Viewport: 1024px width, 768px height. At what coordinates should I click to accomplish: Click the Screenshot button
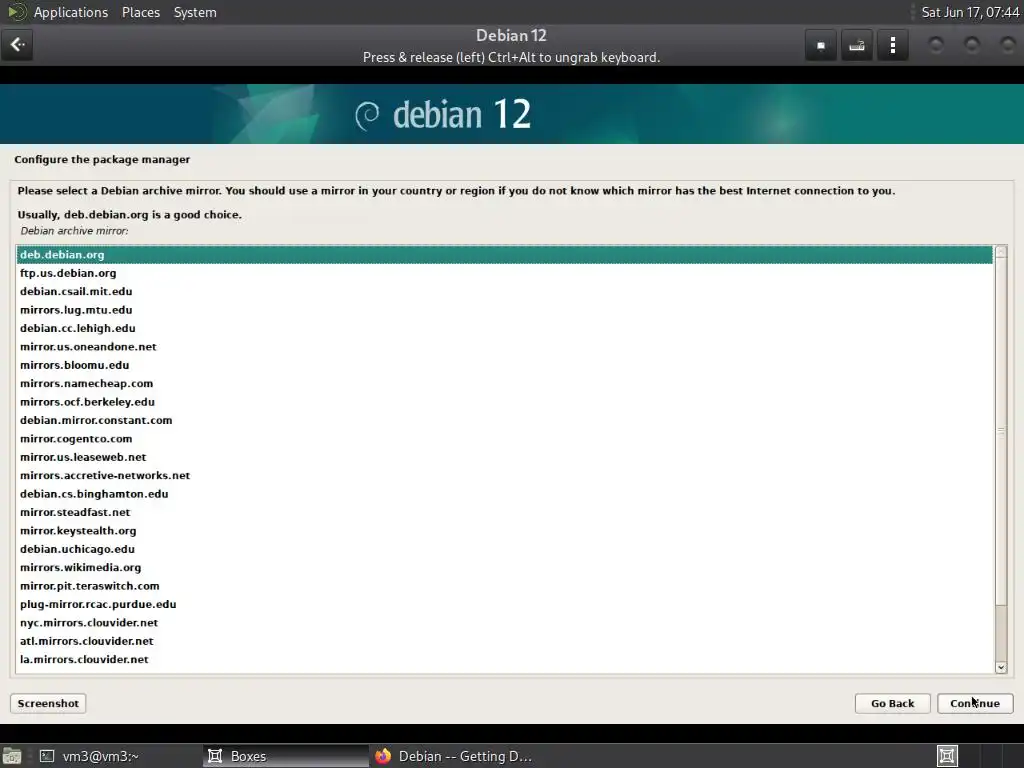(x=48, y=703)
